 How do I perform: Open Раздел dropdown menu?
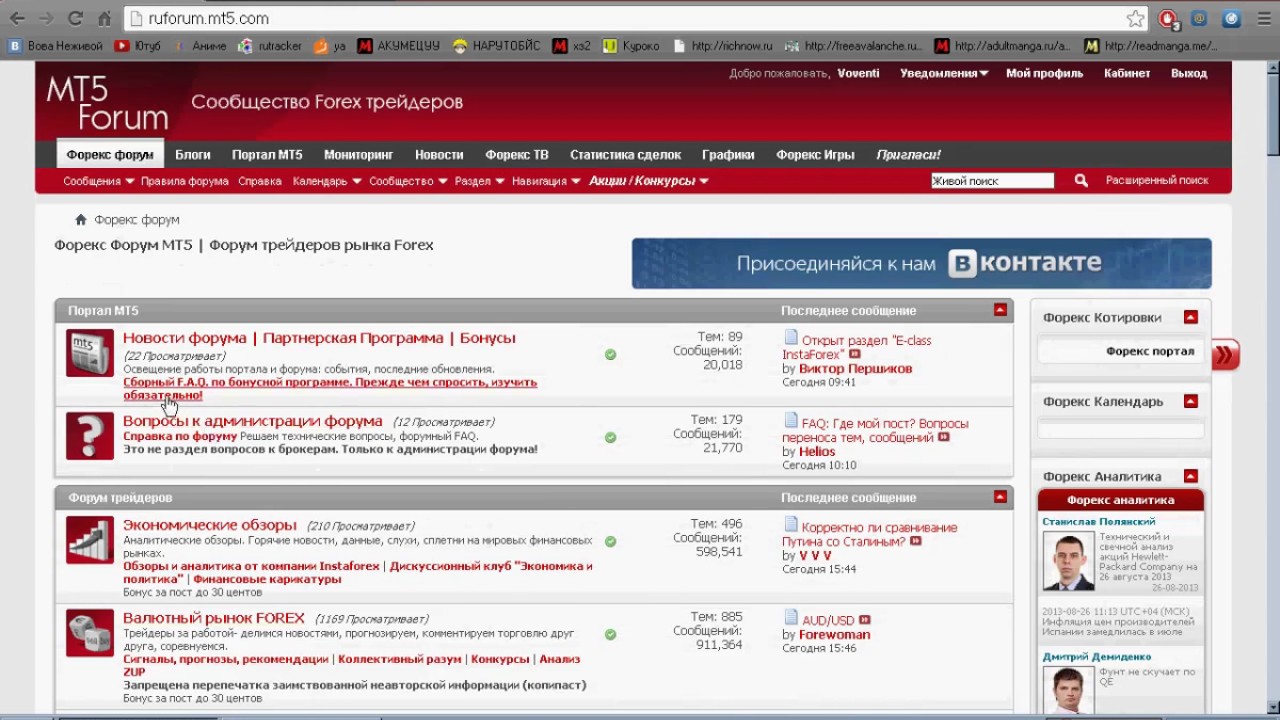pos(479,181)
